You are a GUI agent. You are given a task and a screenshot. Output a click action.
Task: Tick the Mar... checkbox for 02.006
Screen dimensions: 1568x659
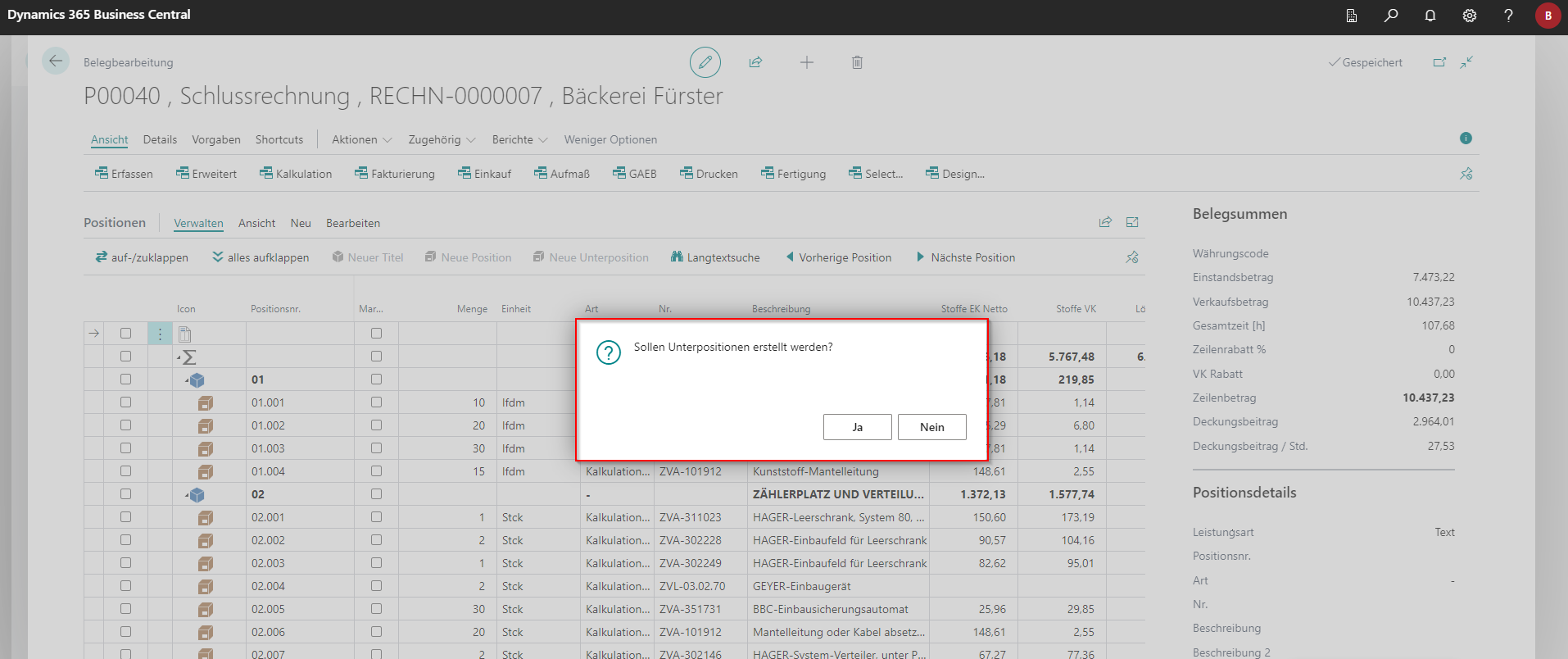tap(376, 632)
